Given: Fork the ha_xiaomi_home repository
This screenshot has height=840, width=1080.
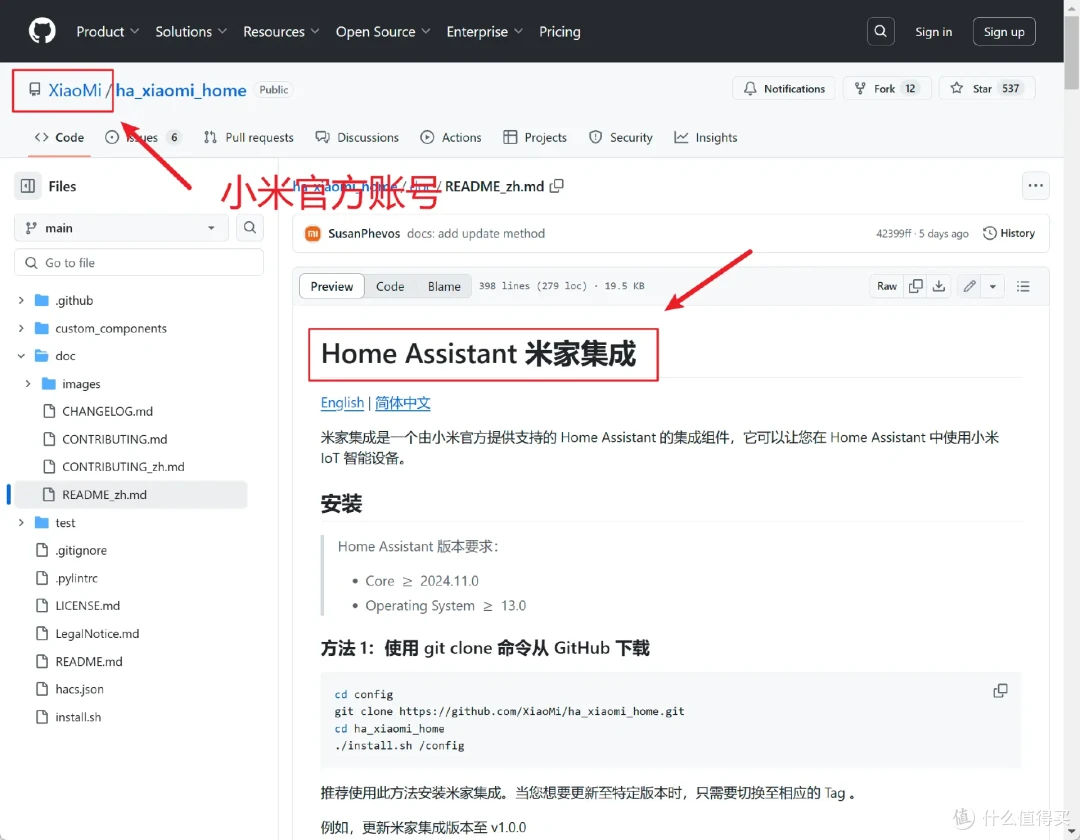Looking at the screenshot, I should pyautogui.click(x=887, y=88).
